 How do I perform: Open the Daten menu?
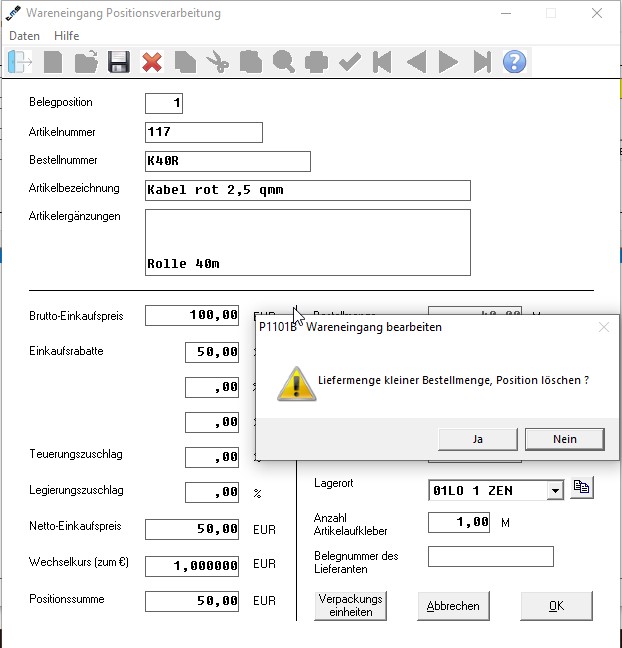pyautogui.click(x=24, y=36)
